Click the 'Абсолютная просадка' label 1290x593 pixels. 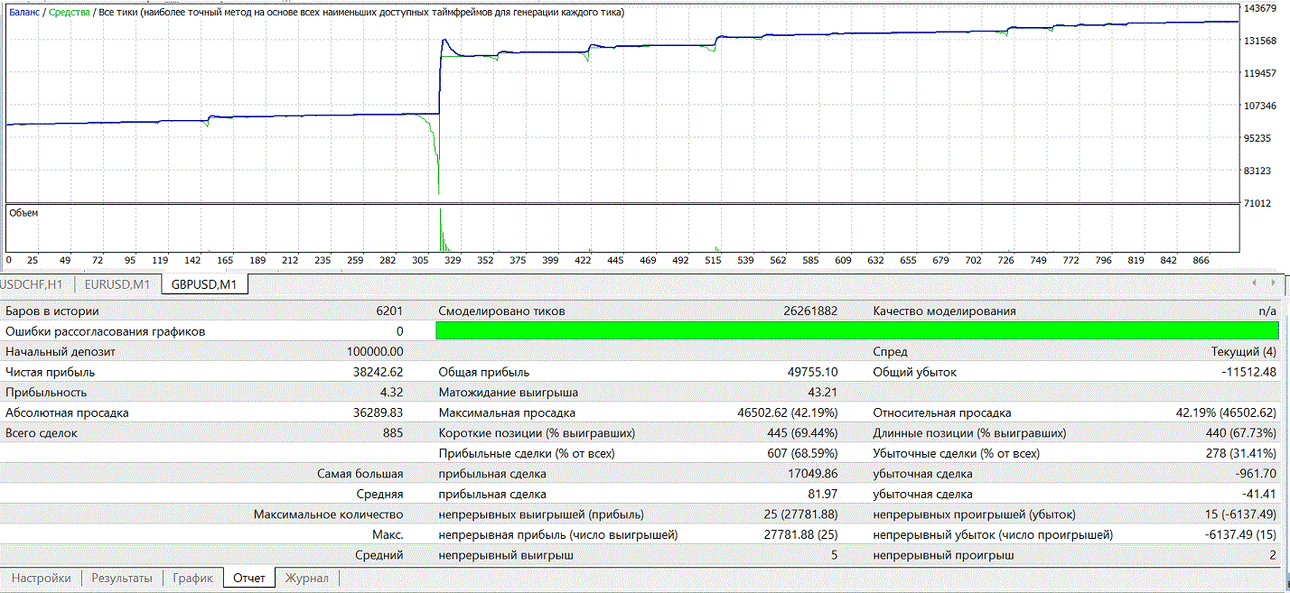click(x=67, y=412)
